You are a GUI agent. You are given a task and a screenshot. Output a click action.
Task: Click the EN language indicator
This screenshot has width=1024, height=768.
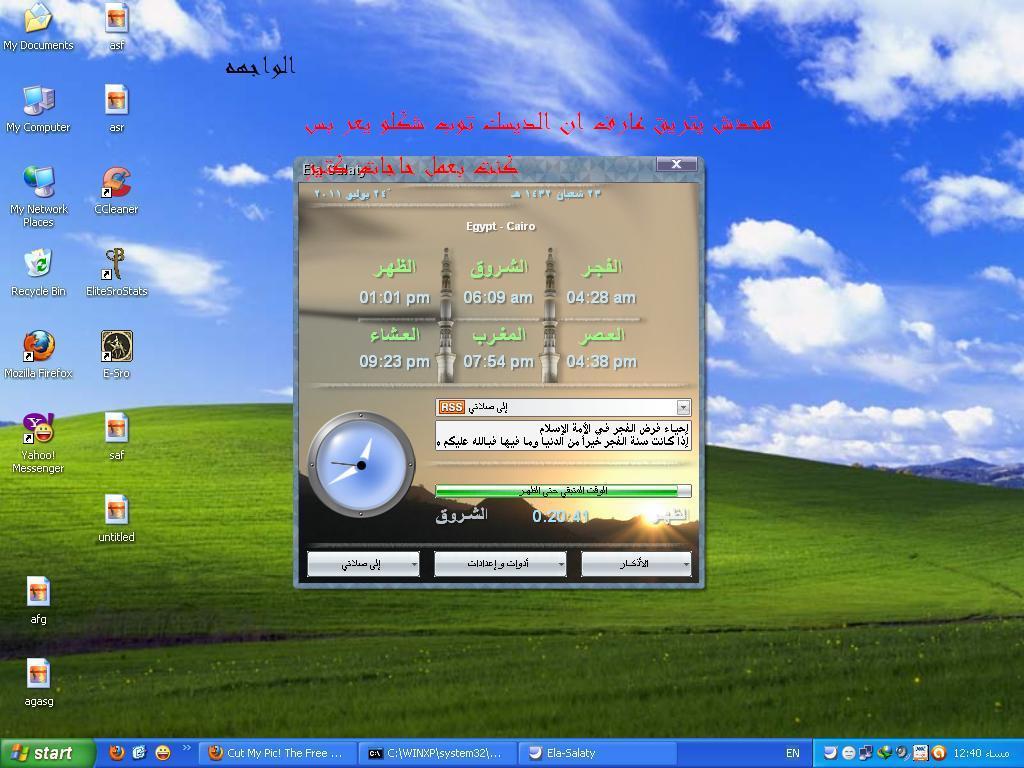[792, 753]
